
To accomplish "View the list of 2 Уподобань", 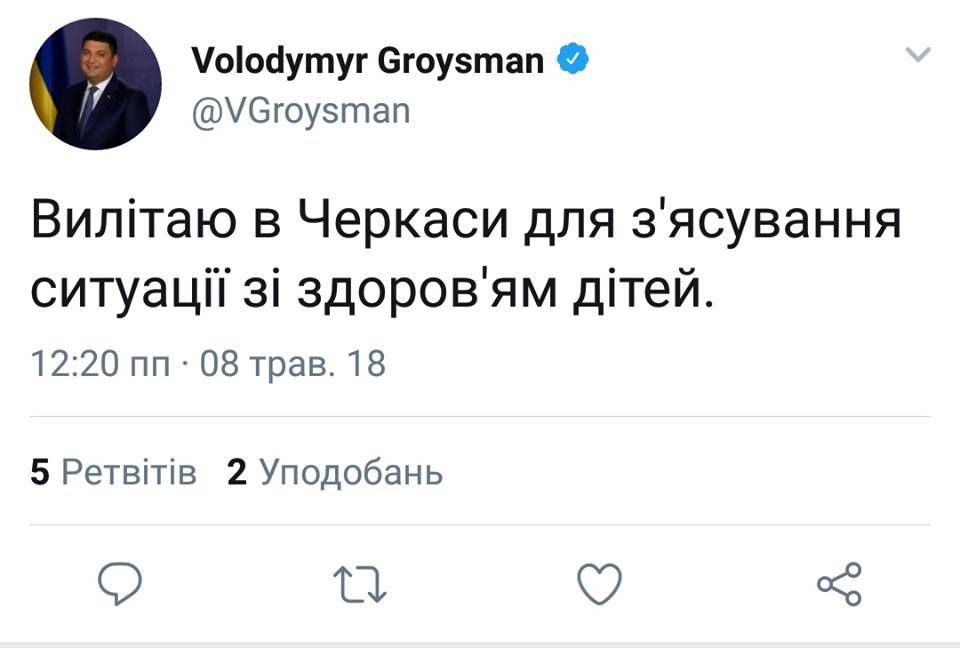I will [350, 472].
